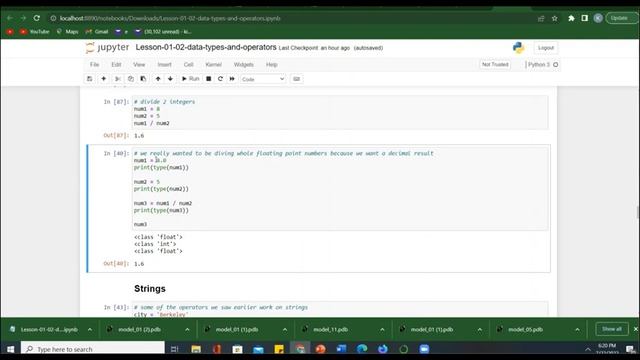Click the save and checkpoint toolbar icon

point(90,79)
